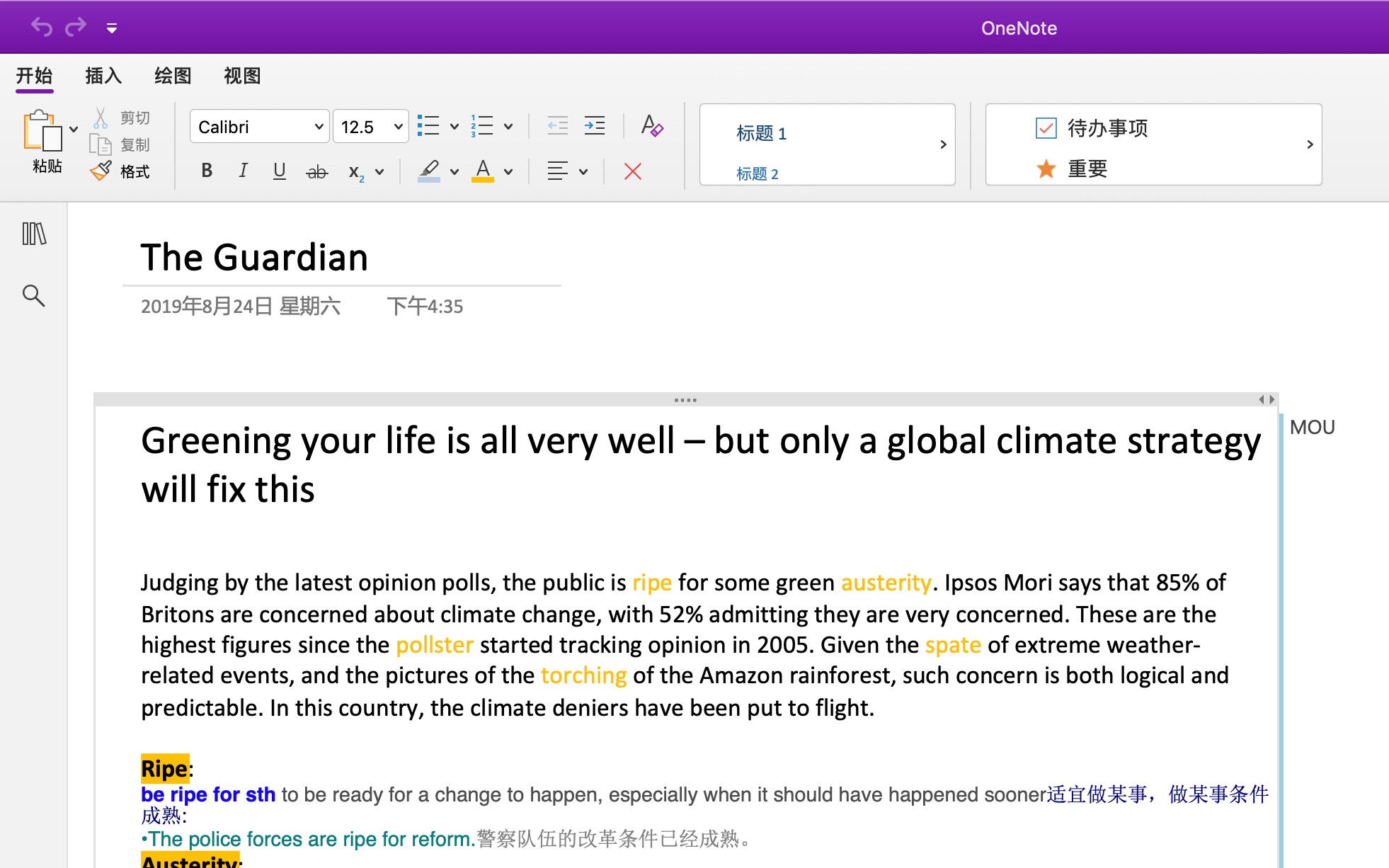This screenshot has width=1389, height=868.
Task: Click the note container's four-dot drag handle
Action: point(685,400)
